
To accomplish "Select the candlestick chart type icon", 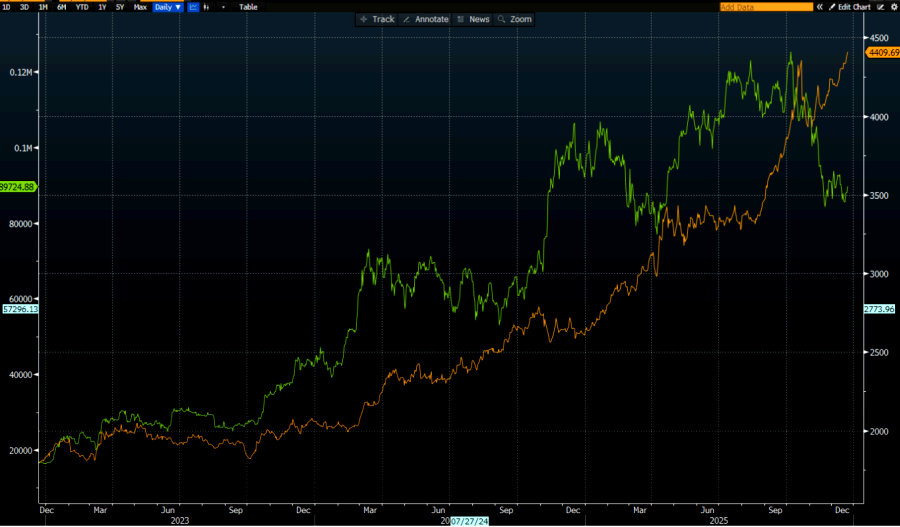I will click(207, 6).
